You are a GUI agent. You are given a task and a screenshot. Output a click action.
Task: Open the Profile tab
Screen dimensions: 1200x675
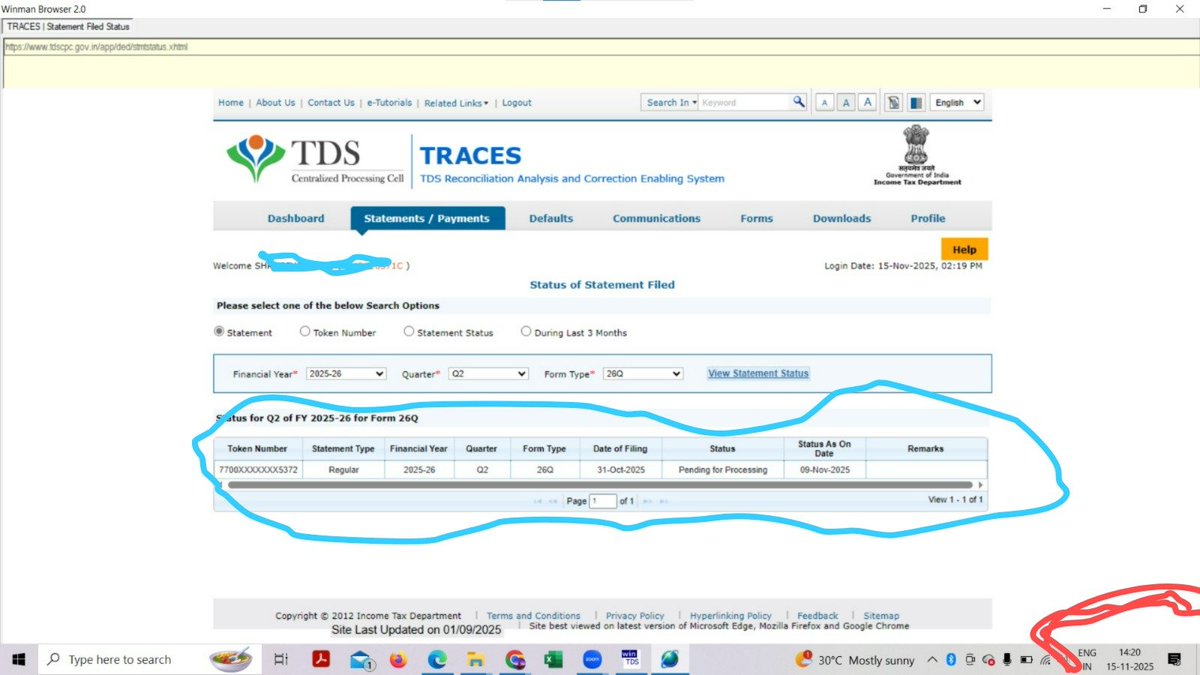point(928,218)
